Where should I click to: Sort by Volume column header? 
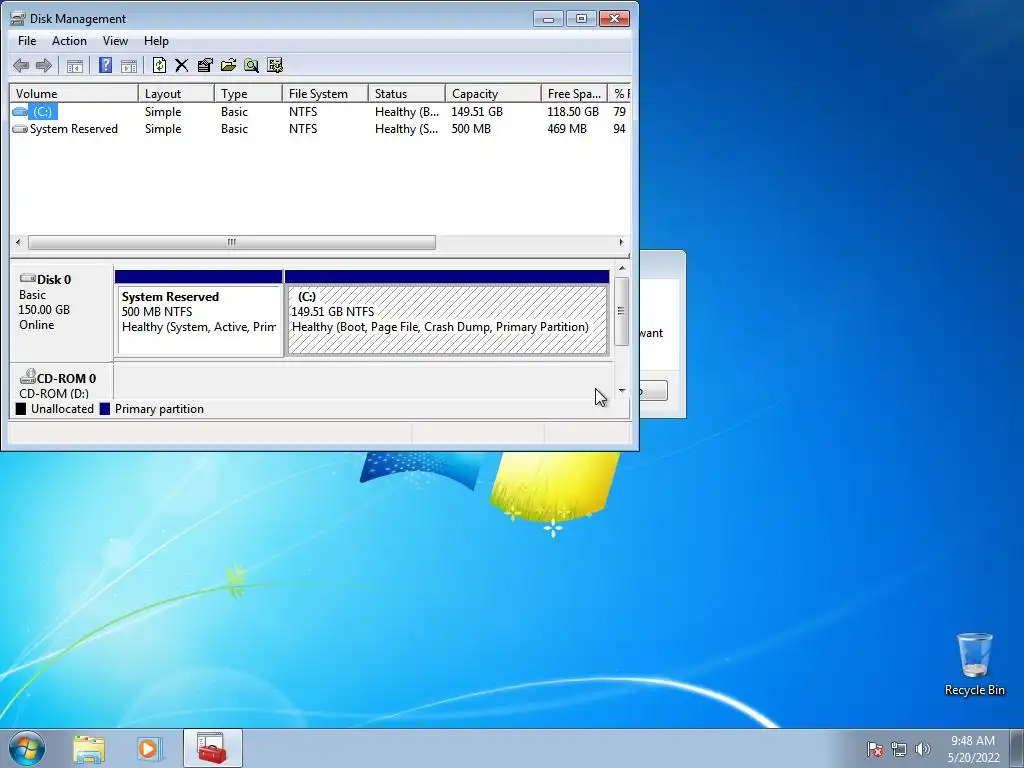click(74, 93)
